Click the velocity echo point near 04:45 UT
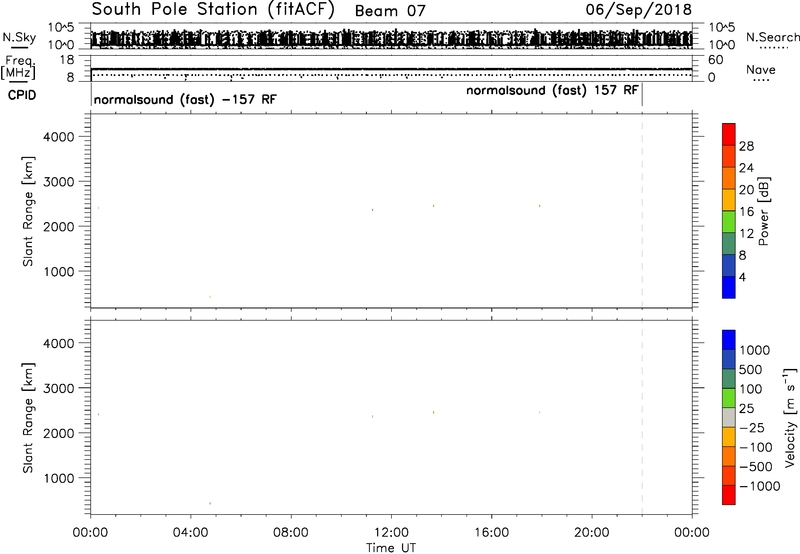The image size is (800, 554). (x=210, y=503)
